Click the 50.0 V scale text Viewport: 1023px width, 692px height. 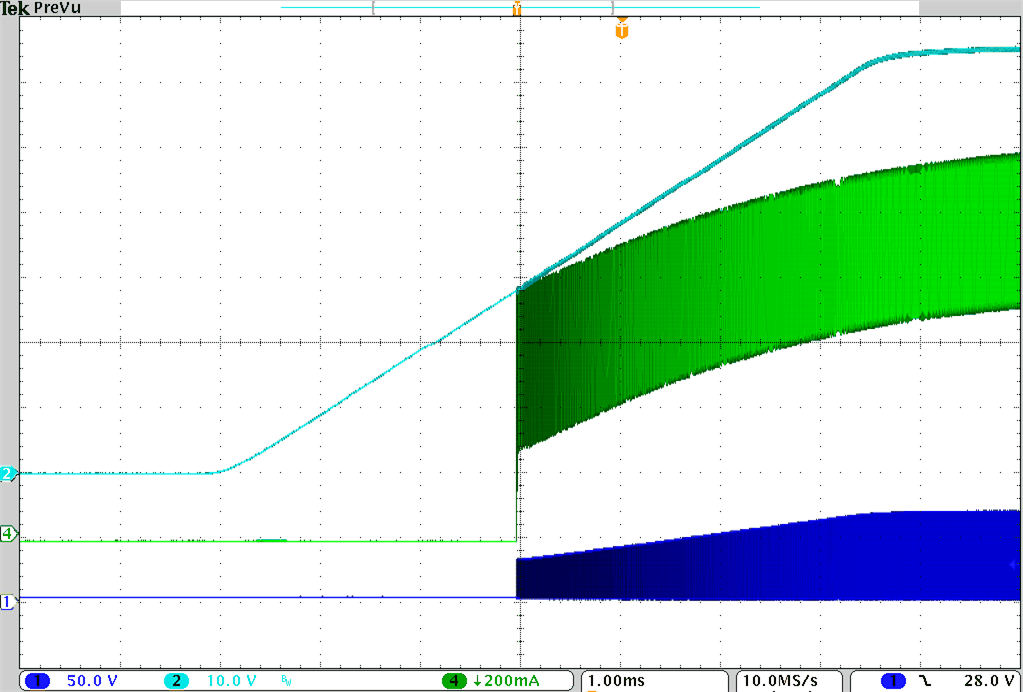tap(90, 680)
